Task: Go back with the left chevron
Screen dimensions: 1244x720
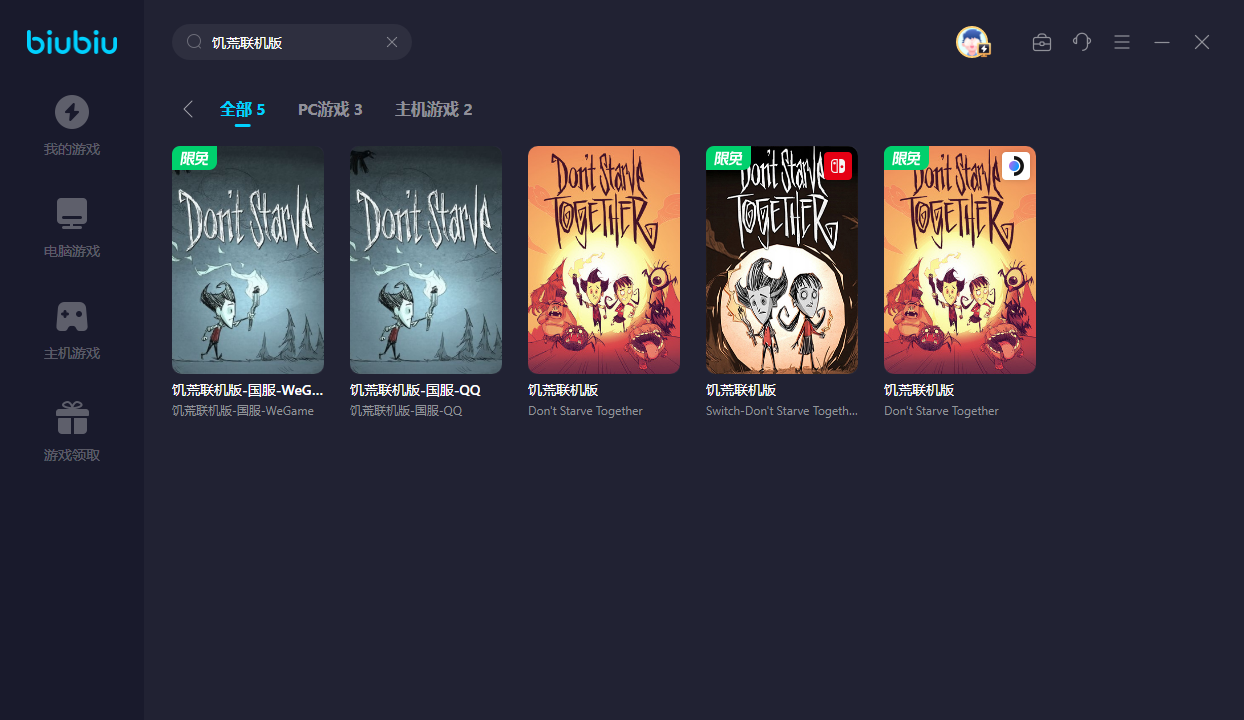Action: click(188, 109)
